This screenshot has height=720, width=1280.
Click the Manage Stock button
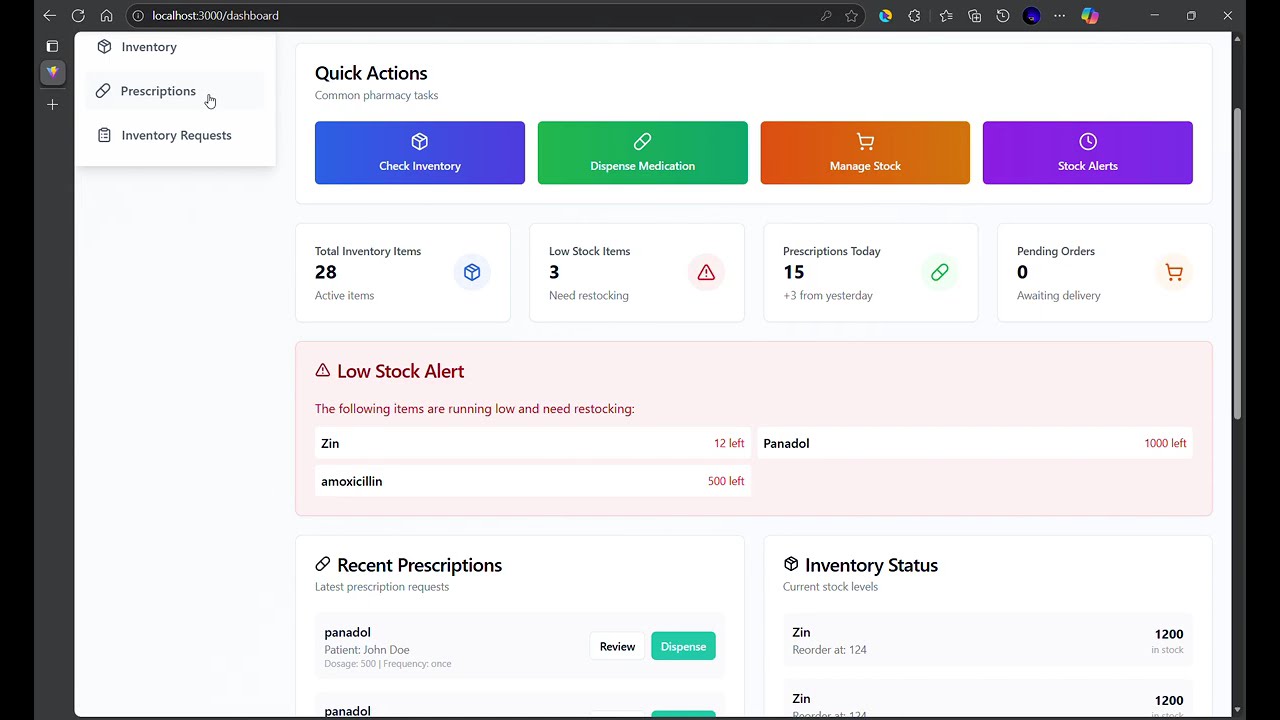[x=865, y=153]
